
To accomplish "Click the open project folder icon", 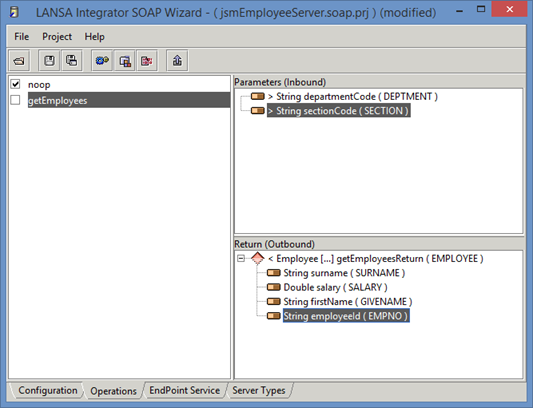I will pyautogui.click(x=19, y=61).
